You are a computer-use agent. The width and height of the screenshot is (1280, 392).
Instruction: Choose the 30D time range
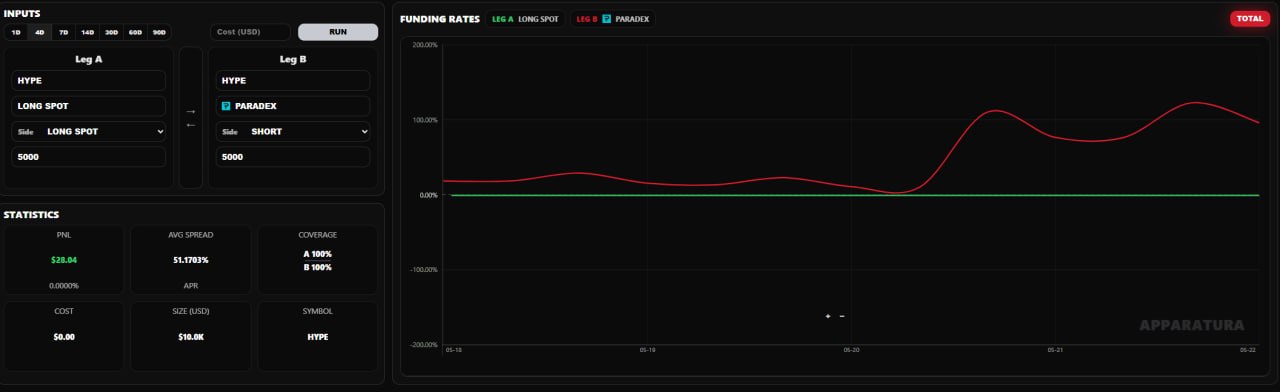[x=112, y=32]
